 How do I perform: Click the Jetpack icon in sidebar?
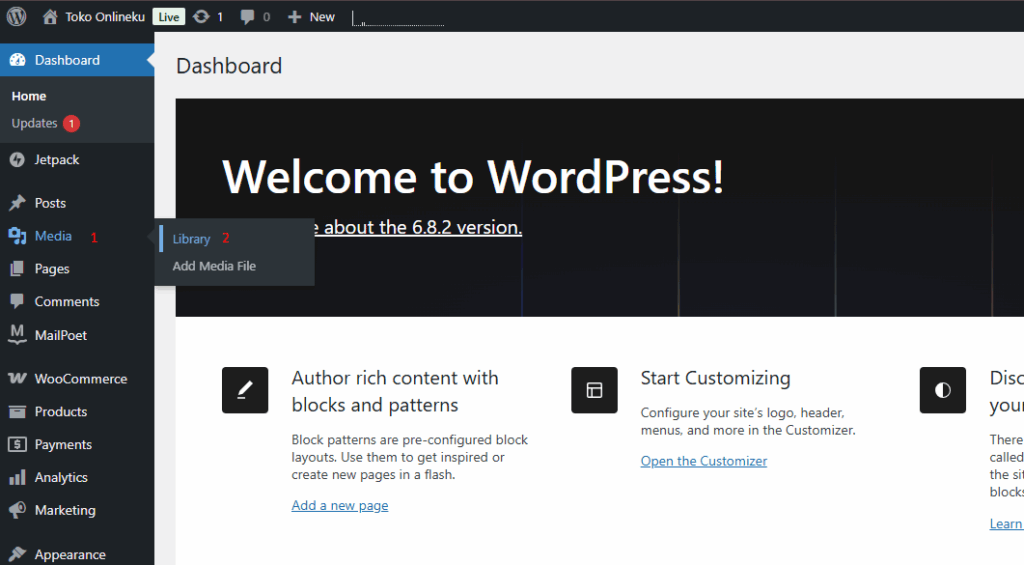(17, 160)
